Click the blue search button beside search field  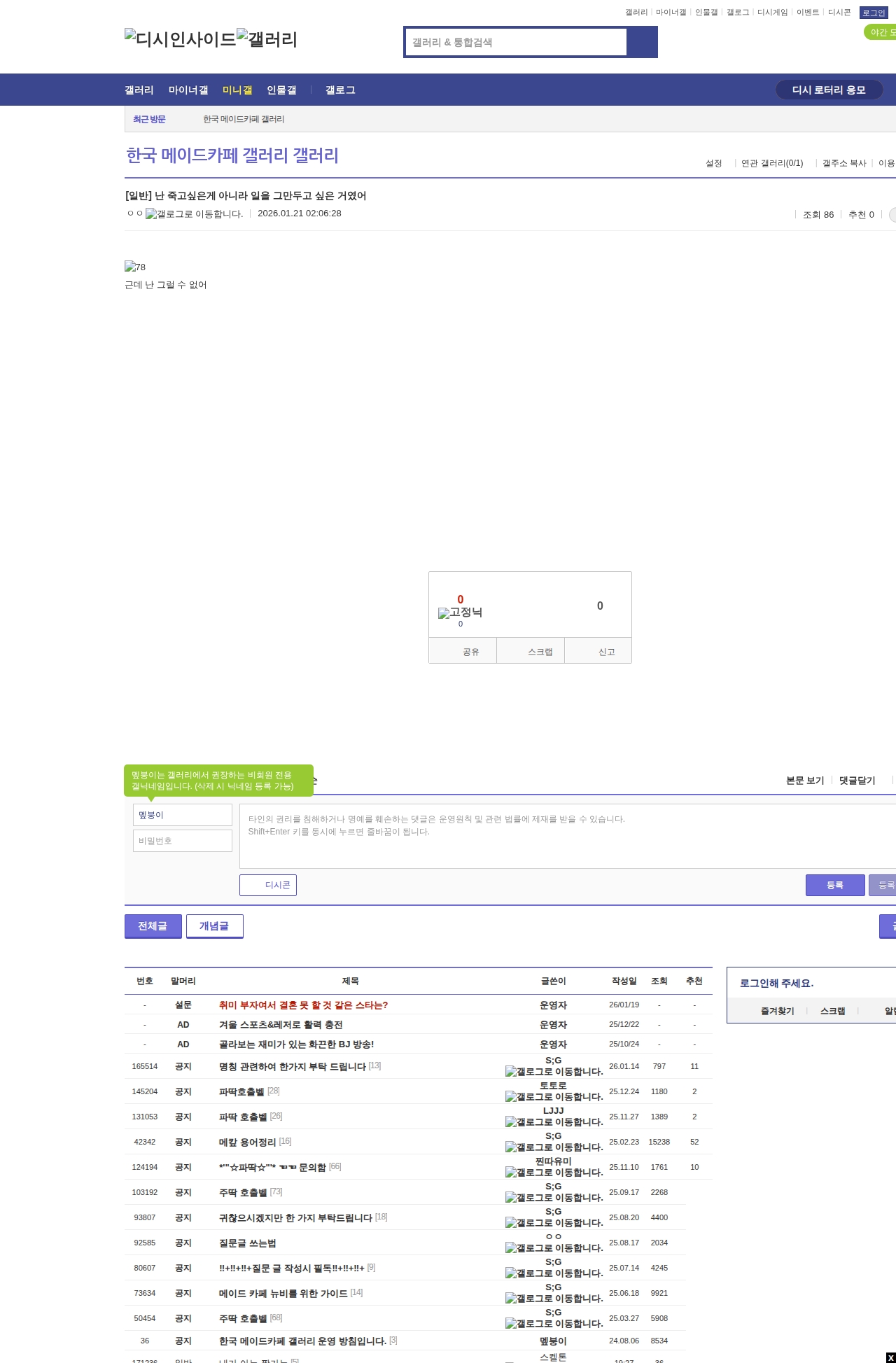click(642, 42)
